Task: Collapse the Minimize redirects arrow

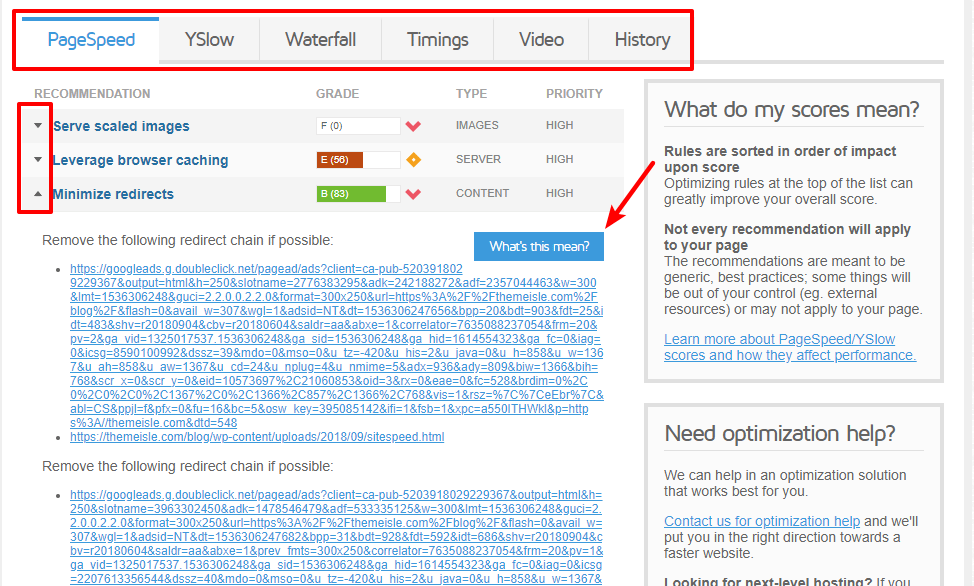Action: [x=38, y=194]
